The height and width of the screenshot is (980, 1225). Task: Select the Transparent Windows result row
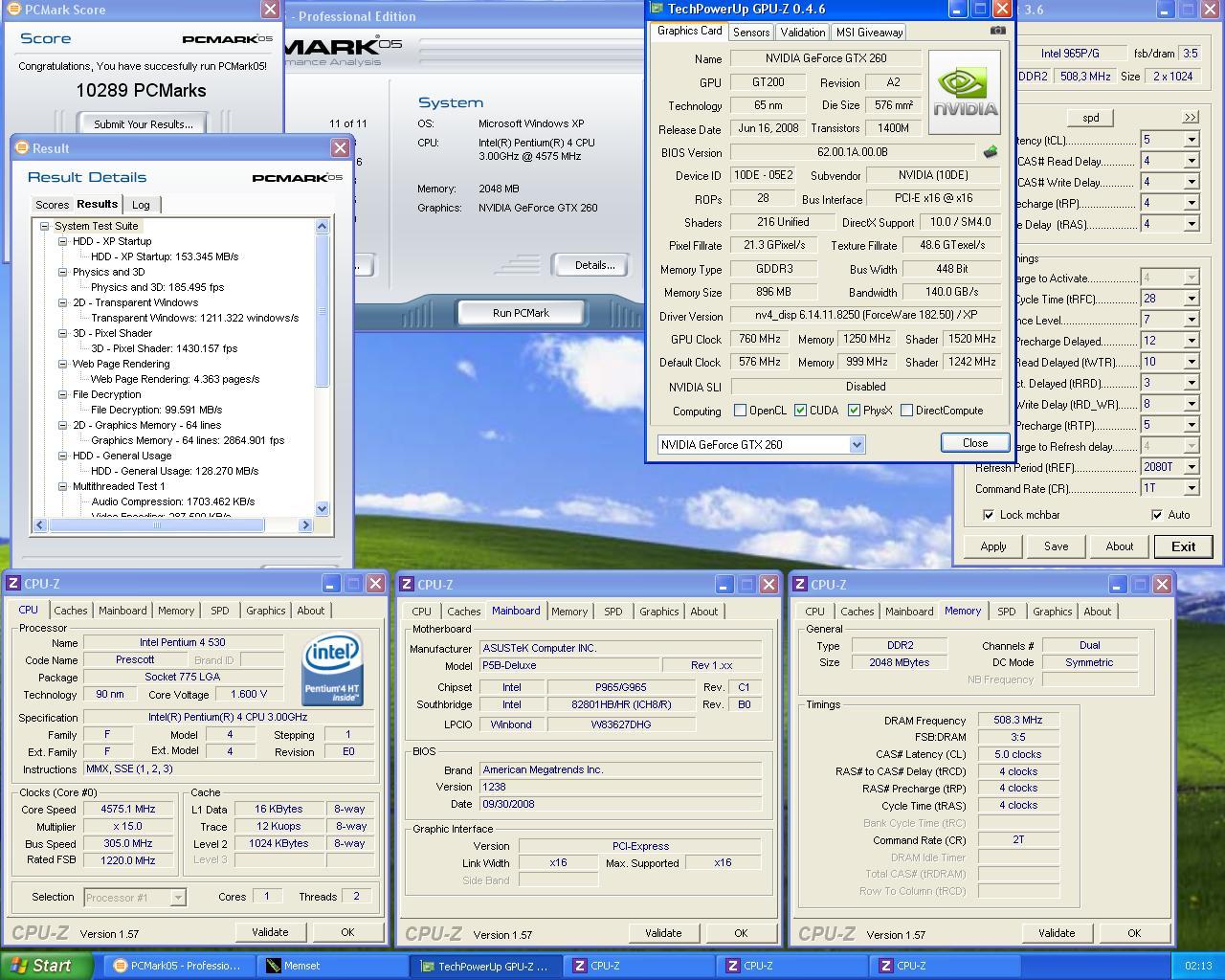click(x=194, y=318)
